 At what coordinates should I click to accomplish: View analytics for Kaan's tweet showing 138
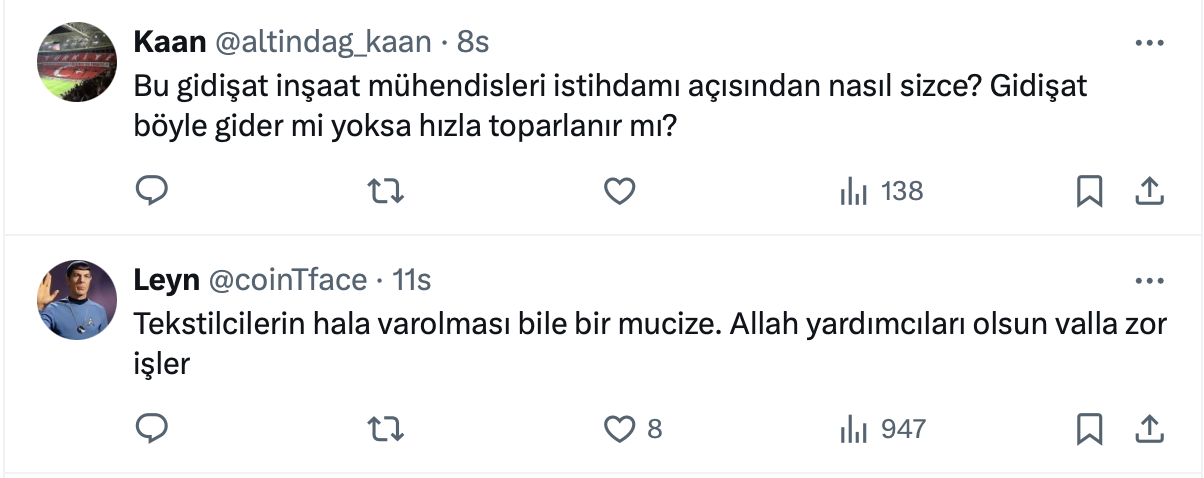tap(881, 191)
